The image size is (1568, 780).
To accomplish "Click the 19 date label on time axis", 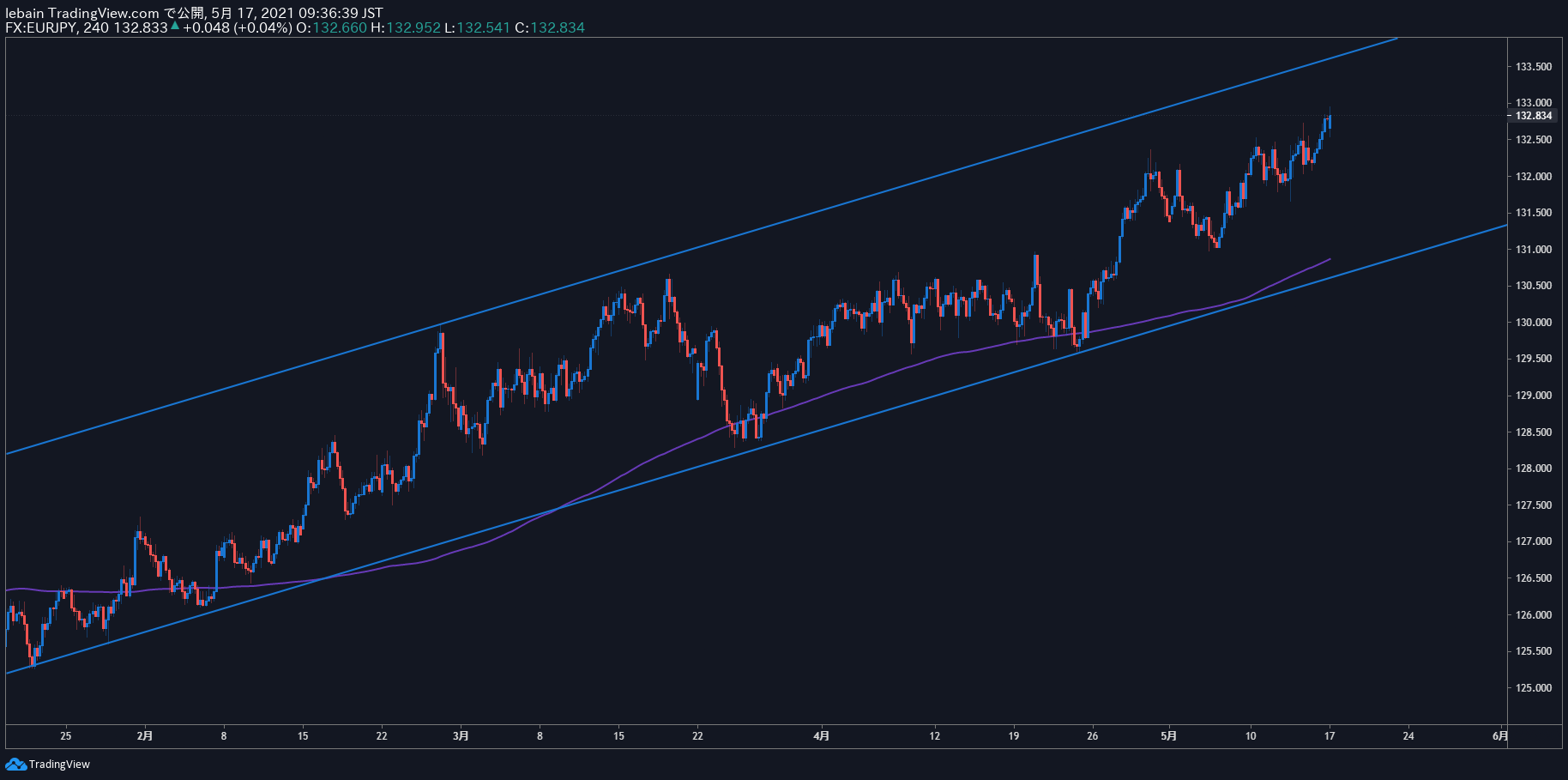I will [1013, 736].
